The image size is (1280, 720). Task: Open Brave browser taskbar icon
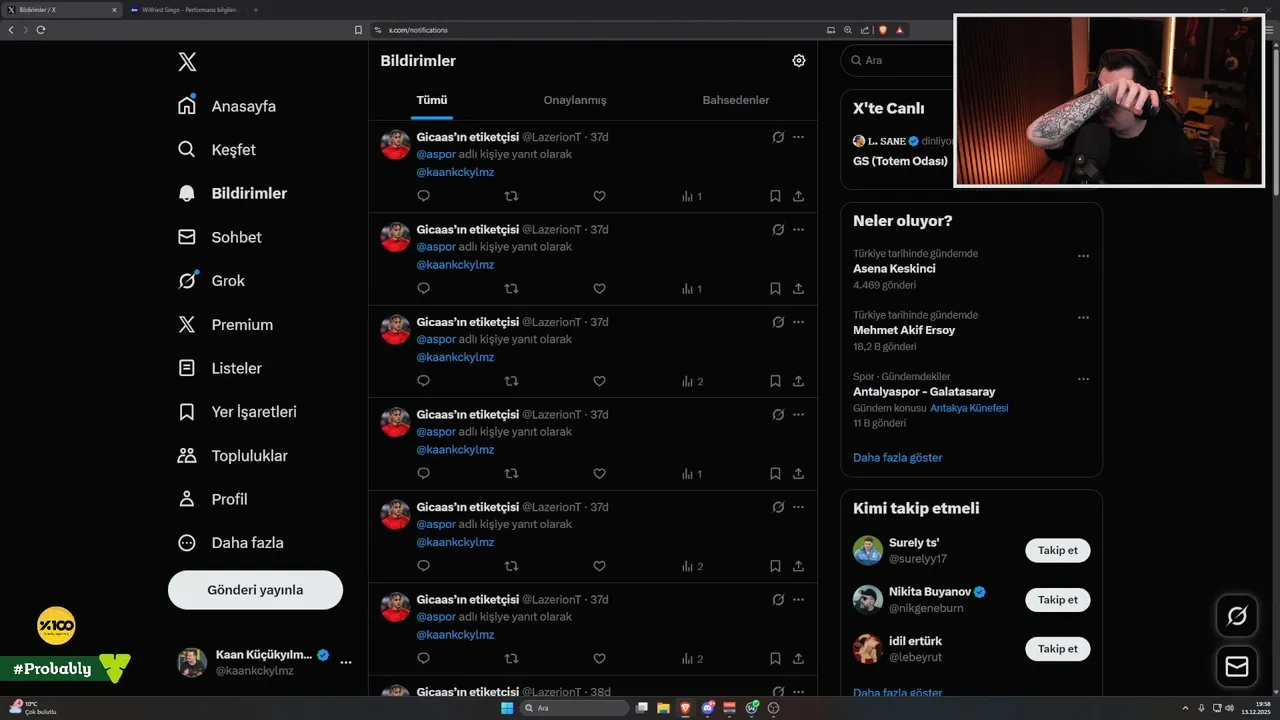click(x=685, y=708)
